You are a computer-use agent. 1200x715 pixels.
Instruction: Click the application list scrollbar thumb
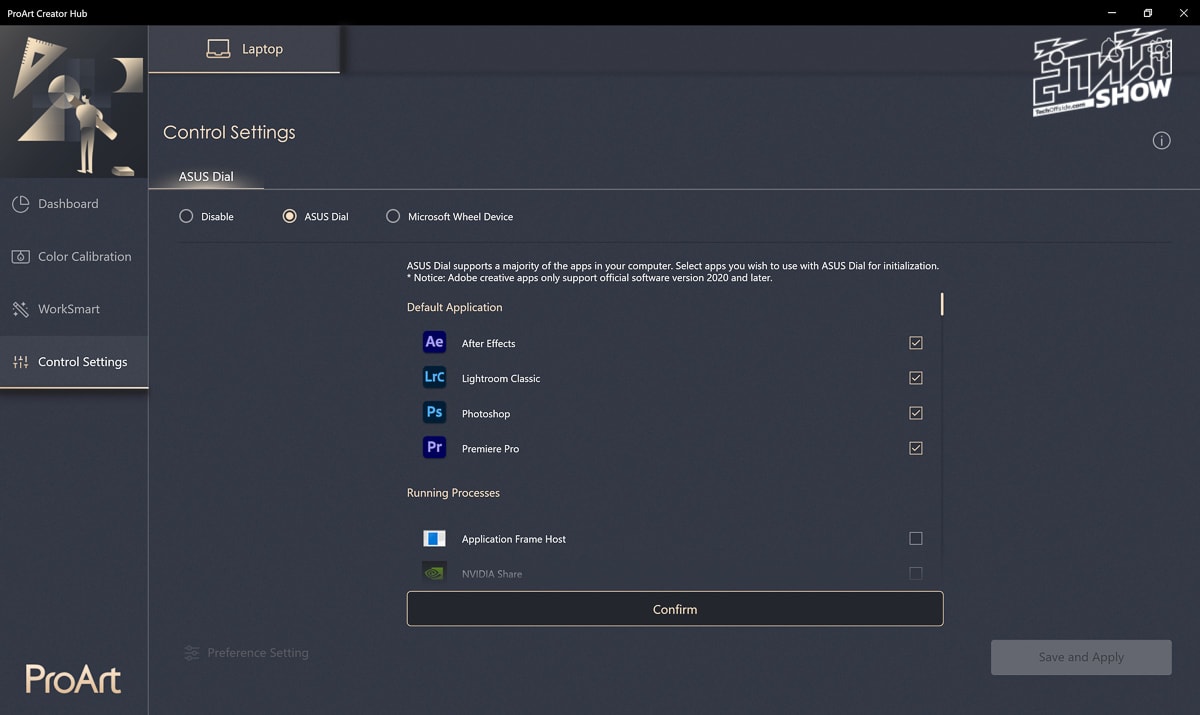(x=942, y=303)
